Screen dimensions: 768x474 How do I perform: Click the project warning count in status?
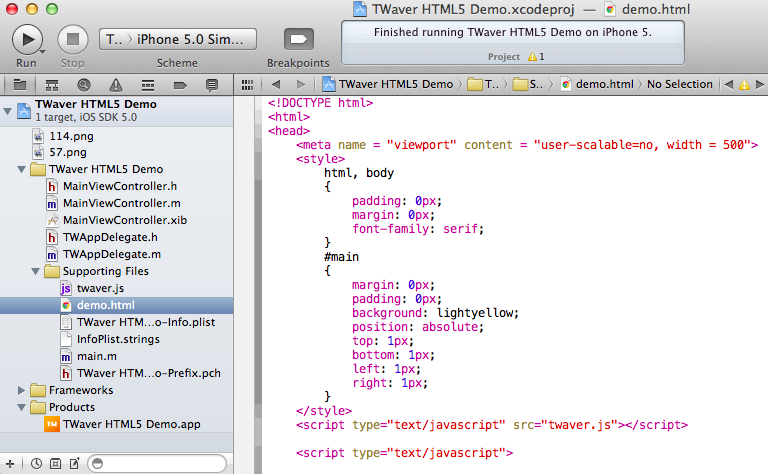536,57
